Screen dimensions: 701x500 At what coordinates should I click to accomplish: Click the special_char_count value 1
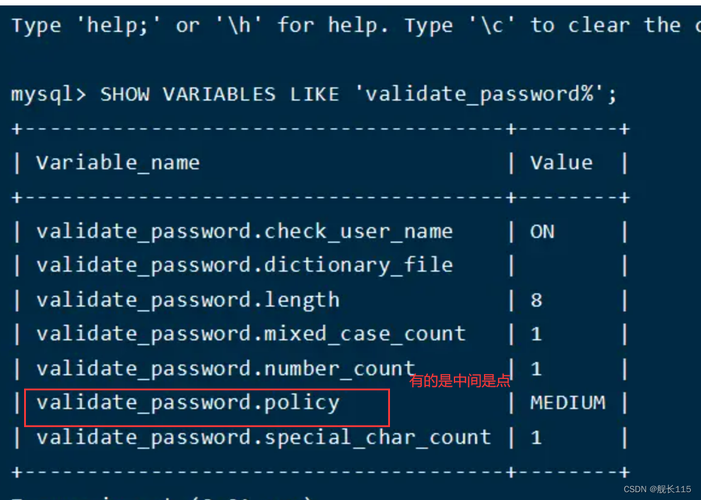pos(537,437)
